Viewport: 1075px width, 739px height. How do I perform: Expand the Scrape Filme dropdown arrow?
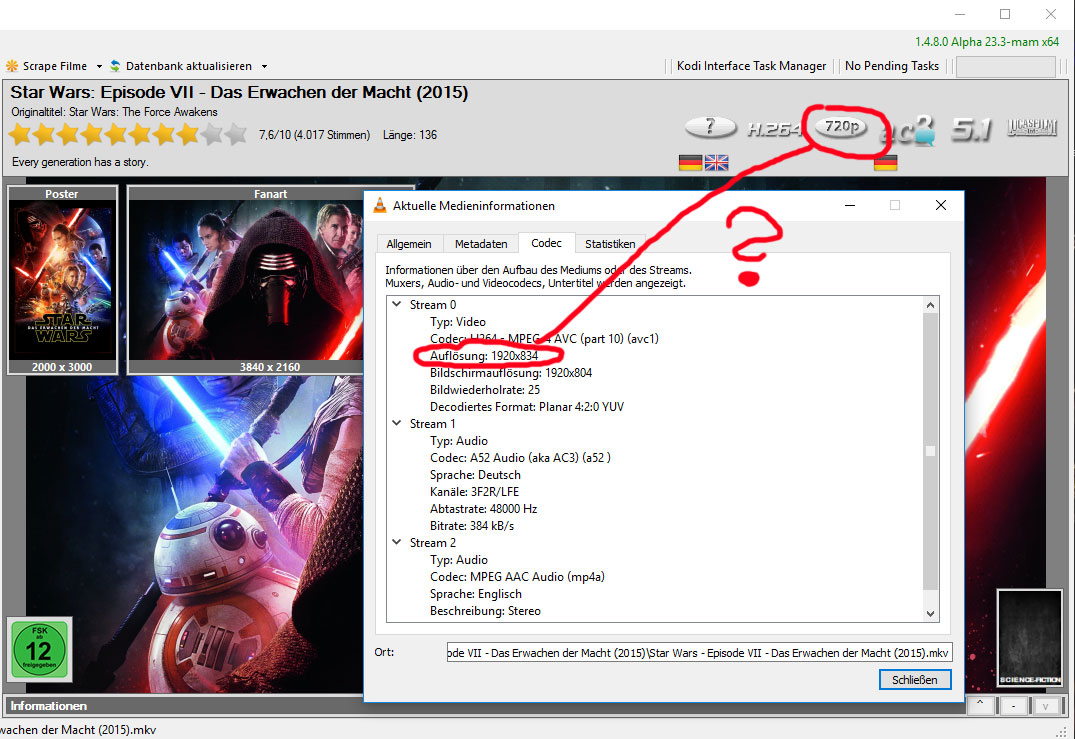[x=99, y=66]
